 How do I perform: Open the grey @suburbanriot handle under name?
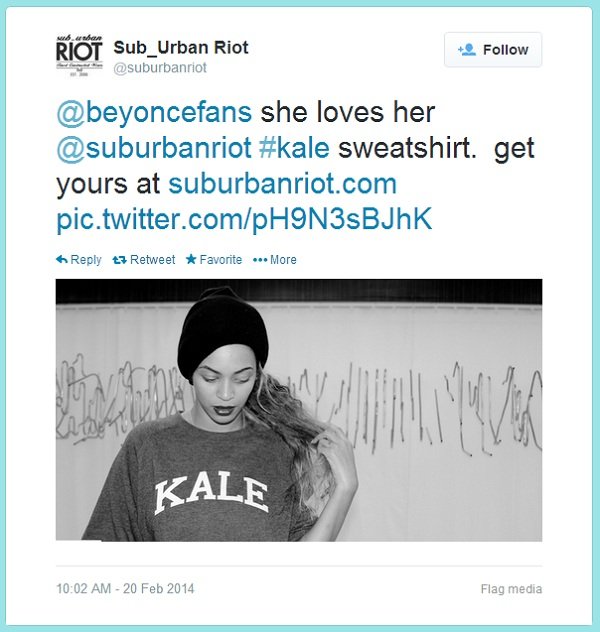click(x=160, y=68)
